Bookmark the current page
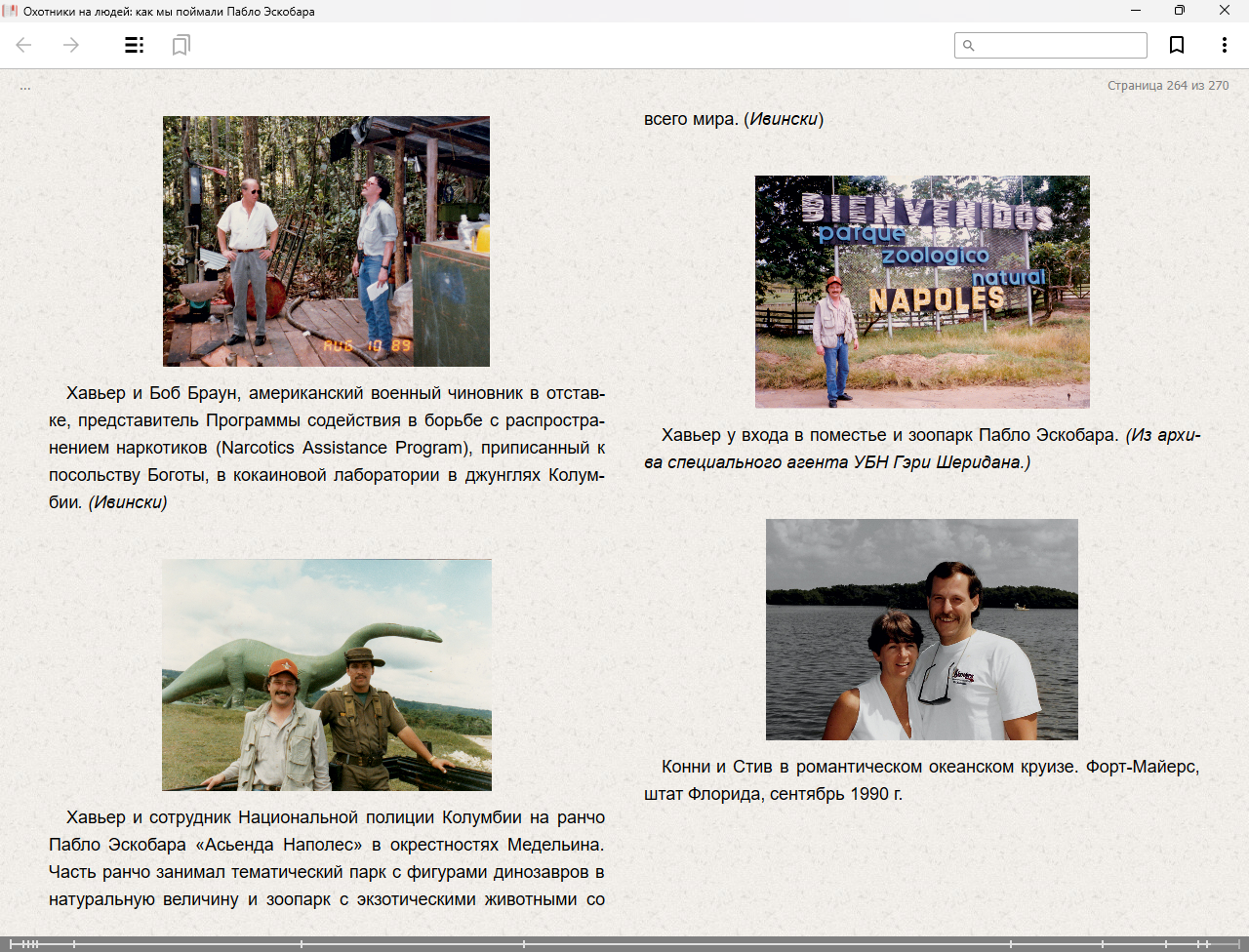The width and height of the screenshot is (1249, 952). 1177,45
